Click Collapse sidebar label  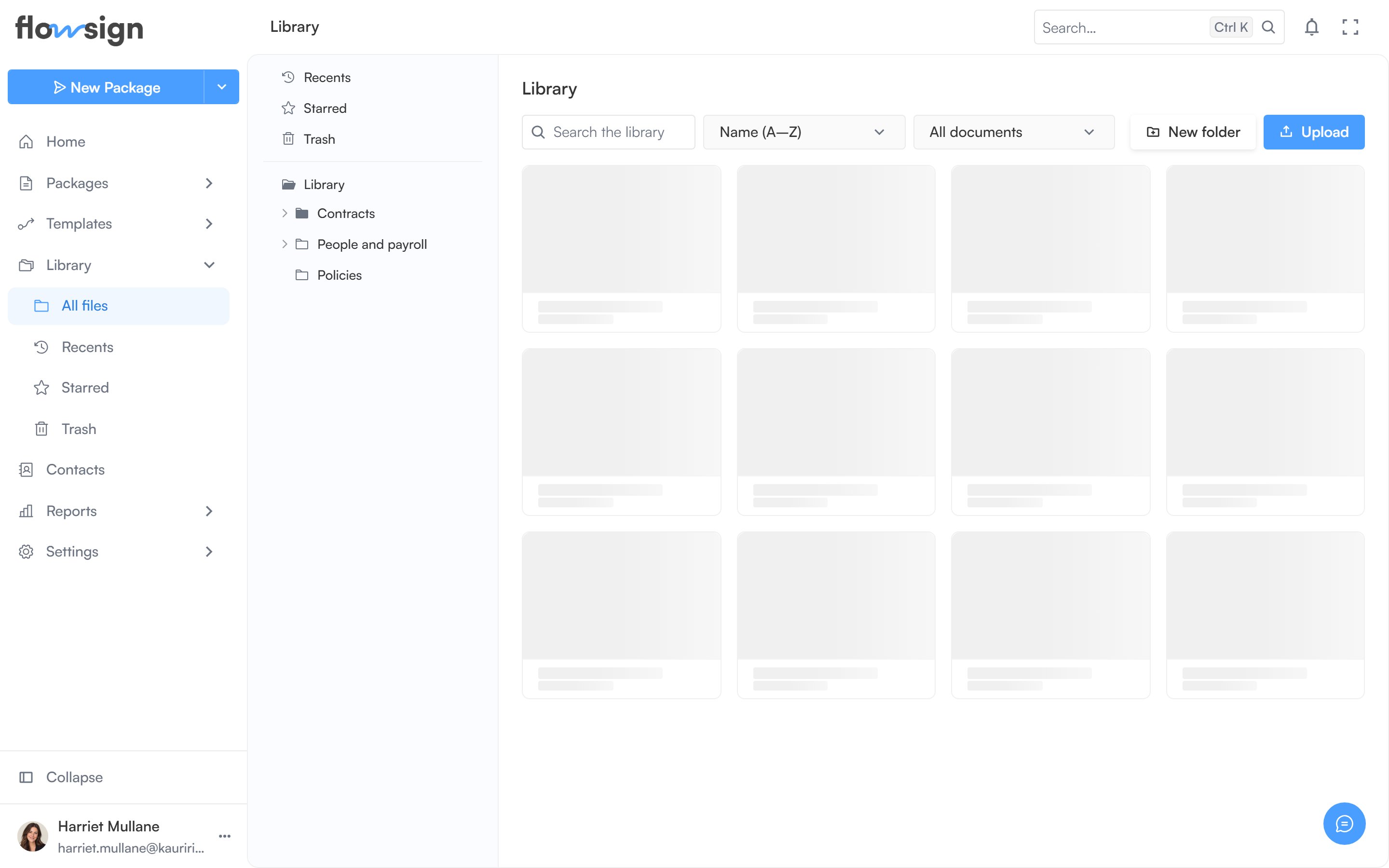coord(74,777)
